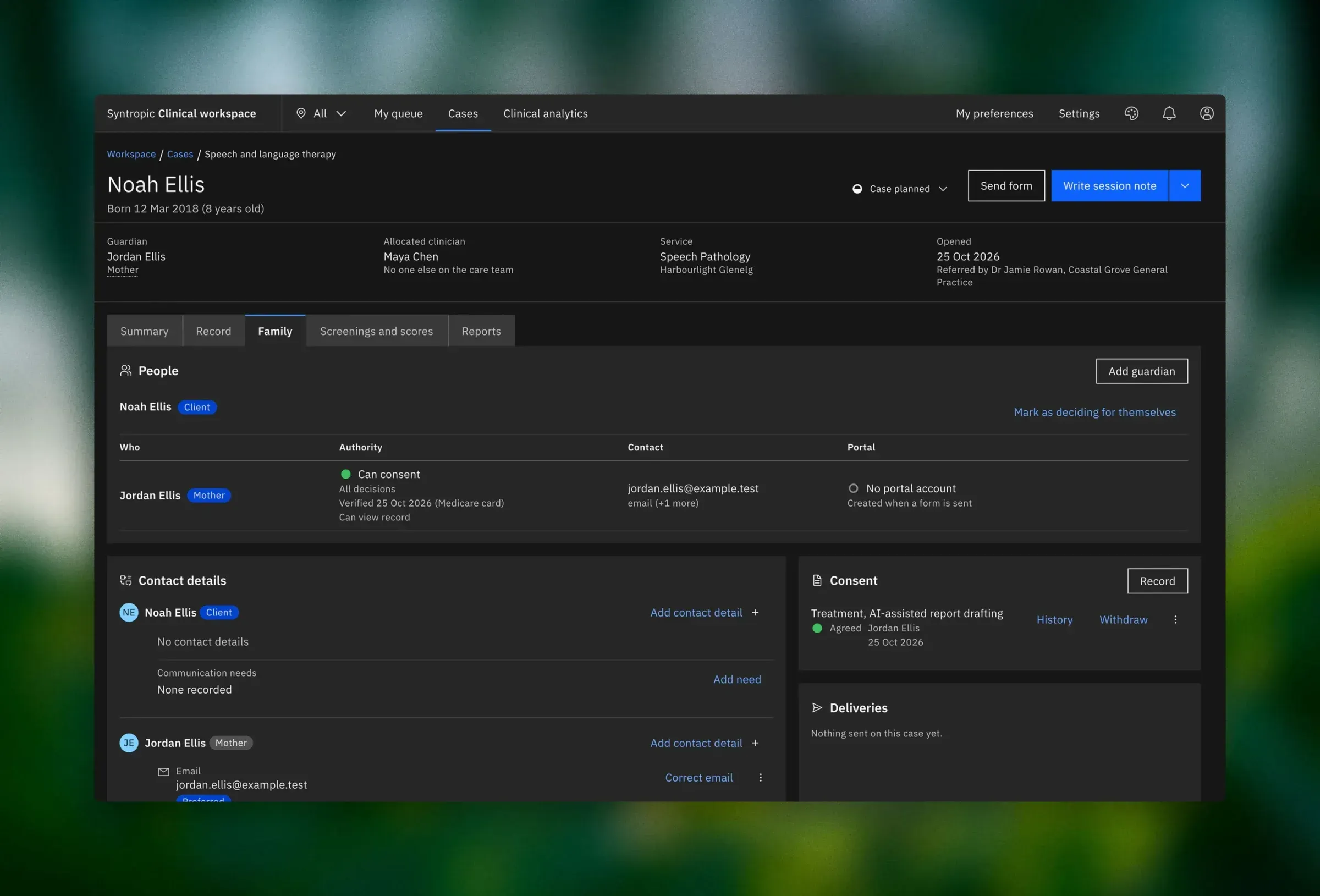Open email row three-dot menu
The image size is (1320, 896).
761,777
